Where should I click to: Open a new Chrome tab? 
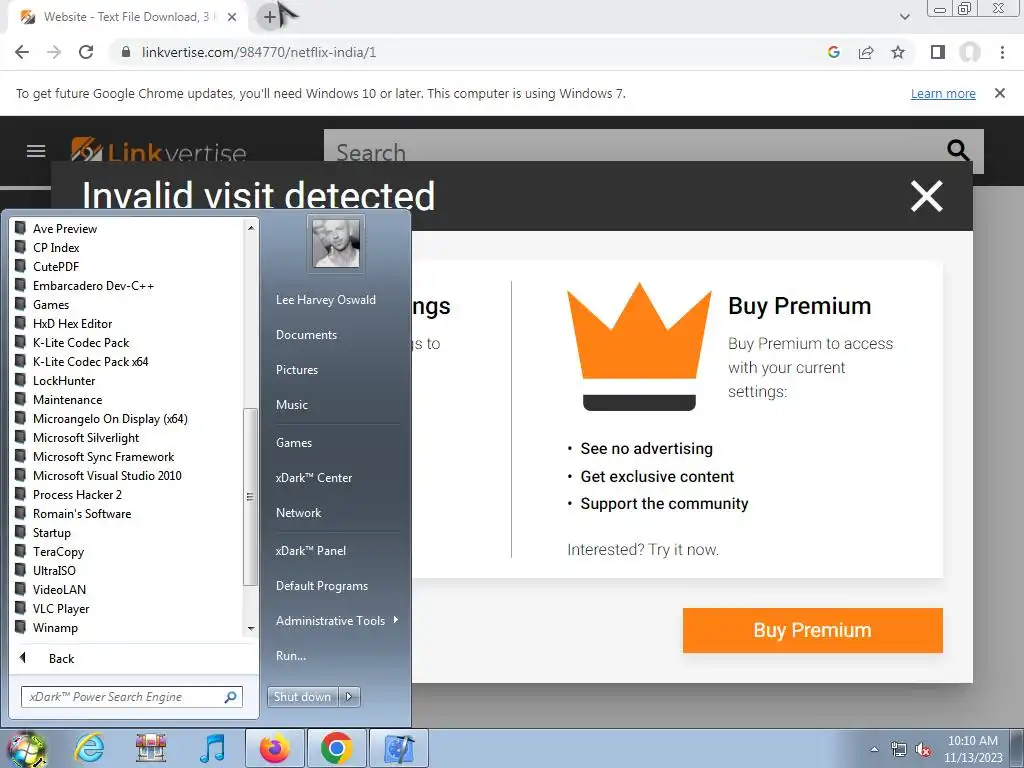pos(269,17)
